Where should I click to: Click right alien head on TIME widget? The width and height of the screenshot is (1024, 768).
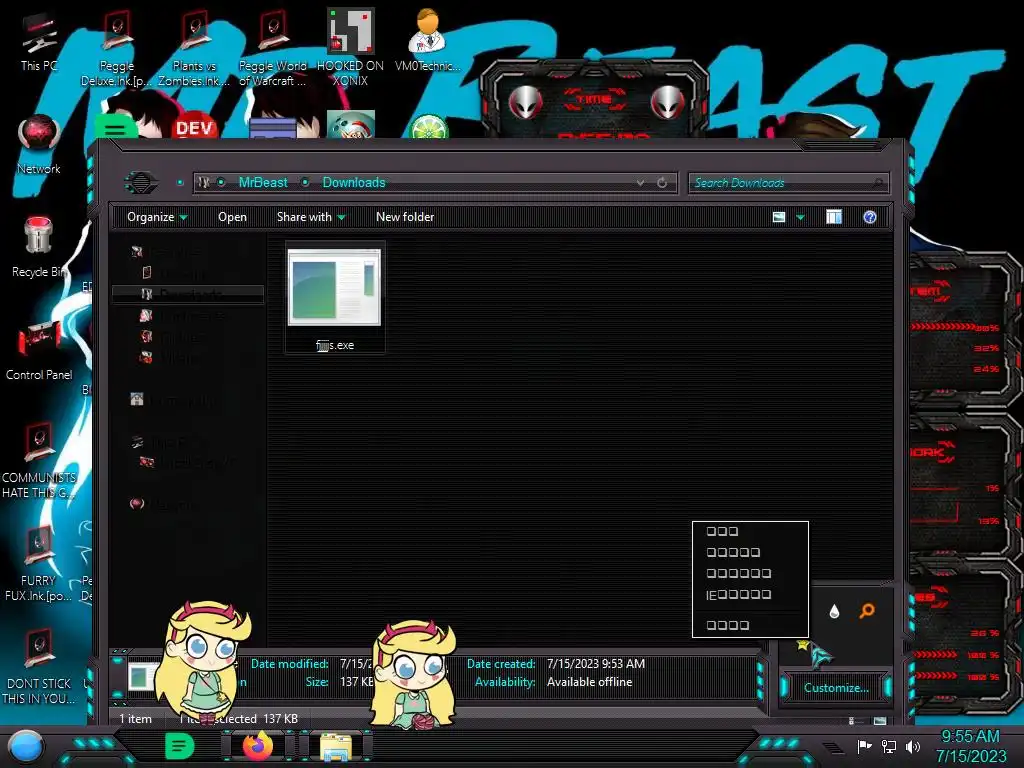coord(667,102)
